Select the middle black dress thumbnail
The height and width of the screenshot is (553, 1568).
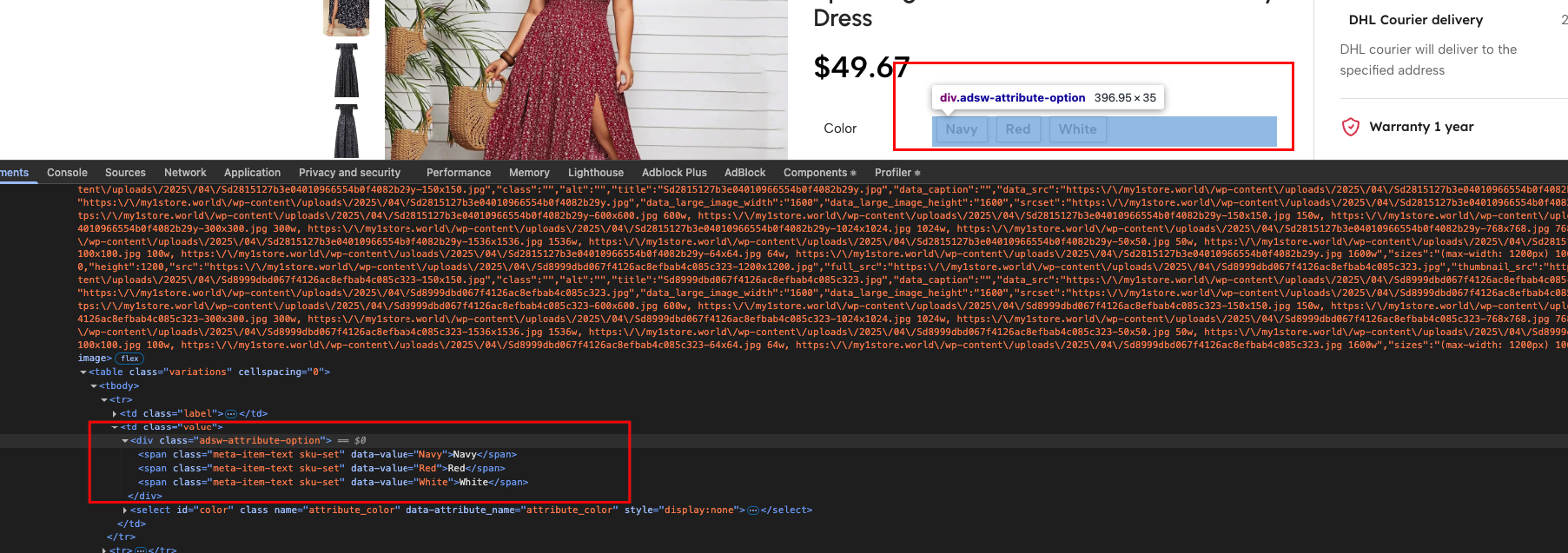point(347,69)
